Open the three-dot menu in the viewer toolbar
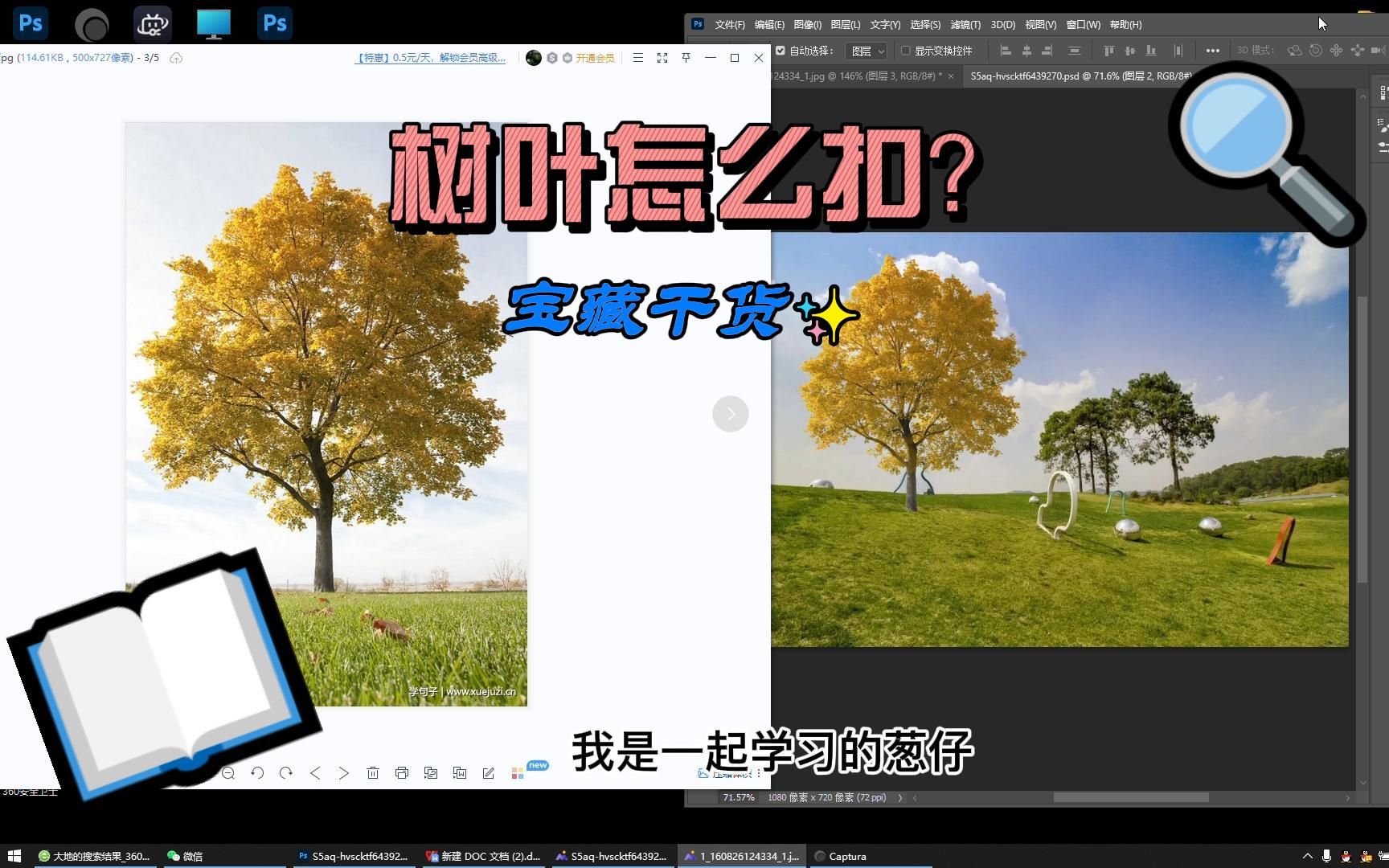The image size is (1389, 868). tap(760, 773)
